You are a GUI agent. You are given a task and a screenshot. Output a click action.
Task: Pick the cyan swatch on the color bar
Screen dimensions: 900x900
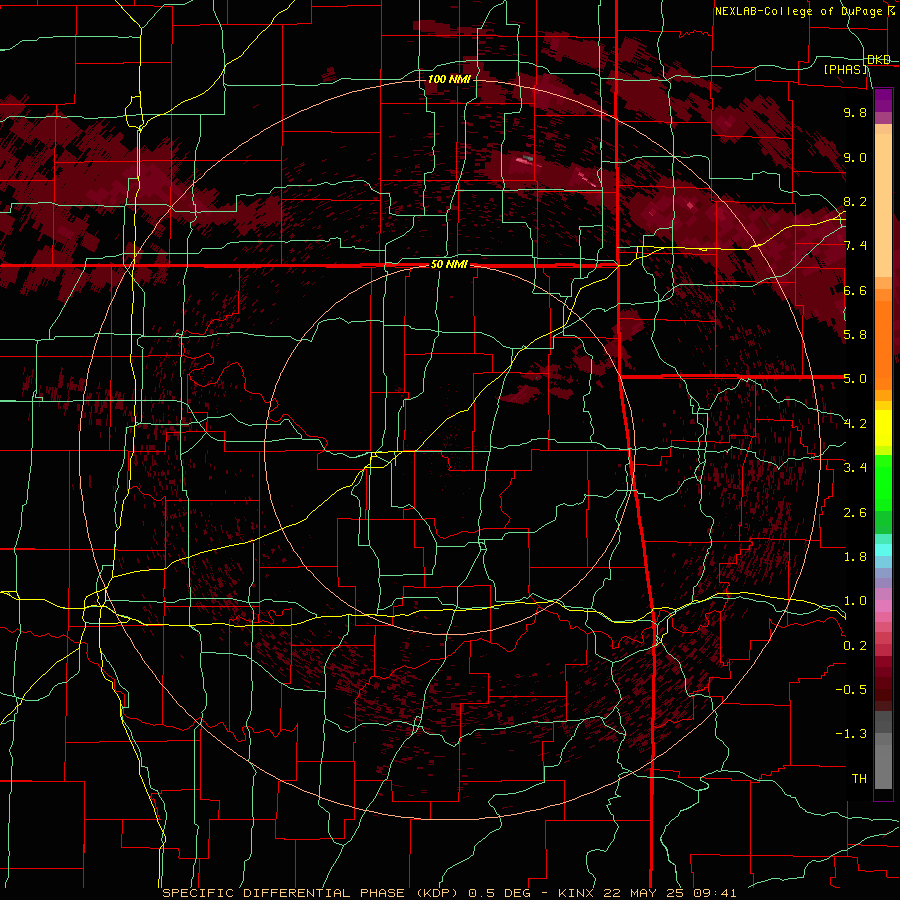click(x=883, y=550)
